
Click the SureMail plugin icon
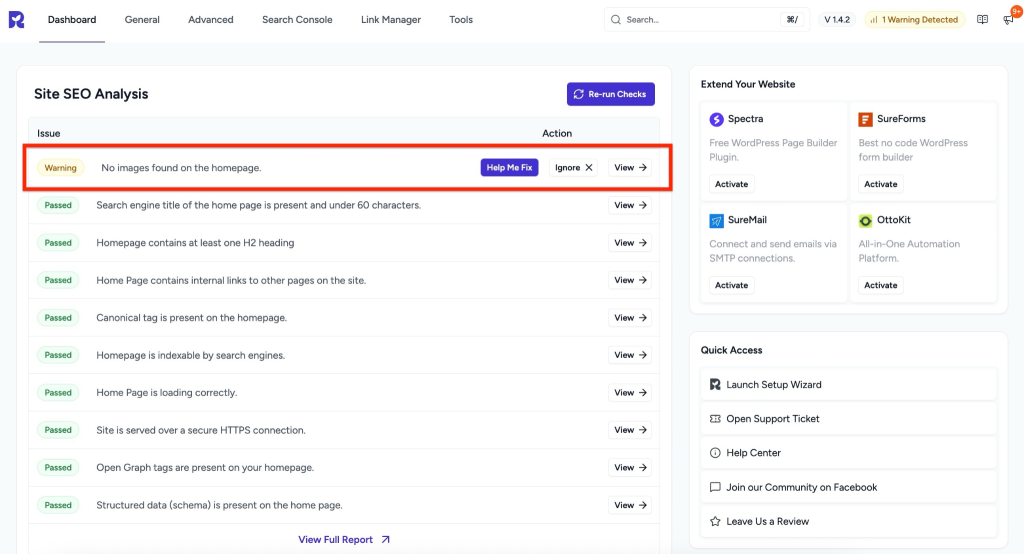pyautogui.click(x=717, y=220)
